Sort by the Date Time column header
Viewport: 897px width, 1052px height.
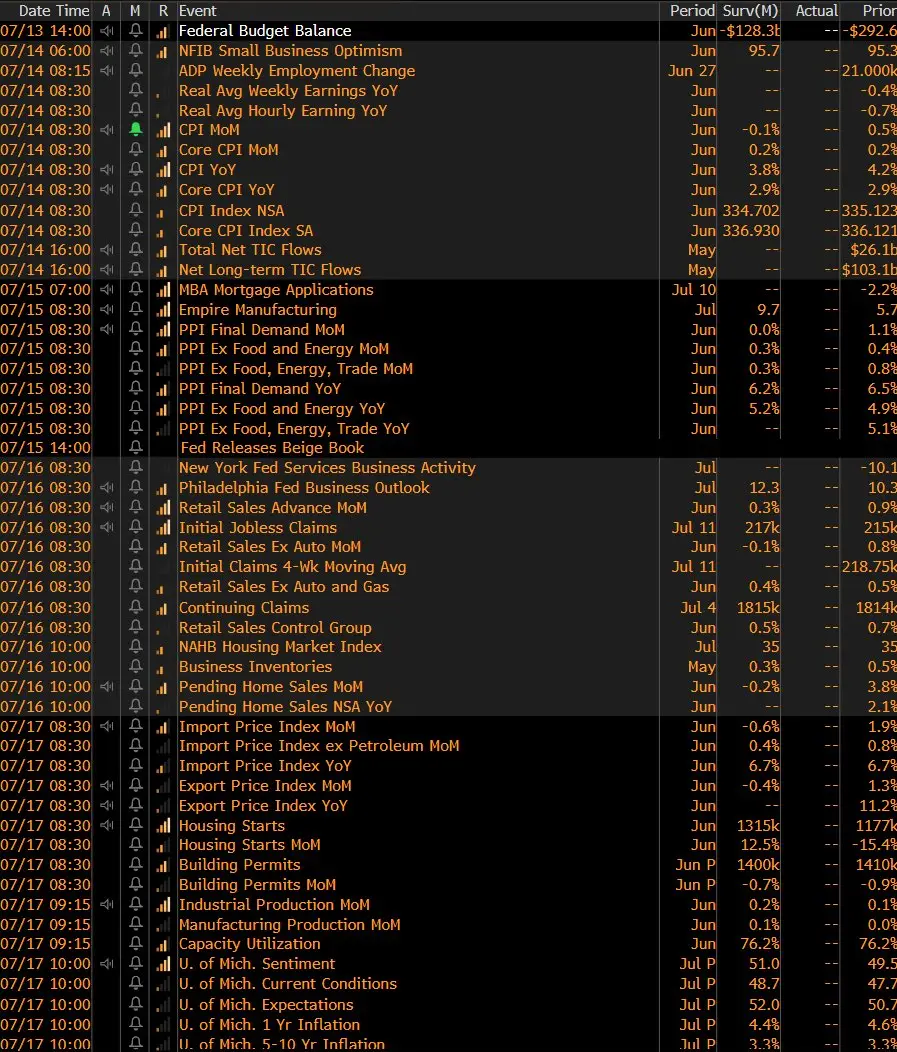(x=54, y=11)
